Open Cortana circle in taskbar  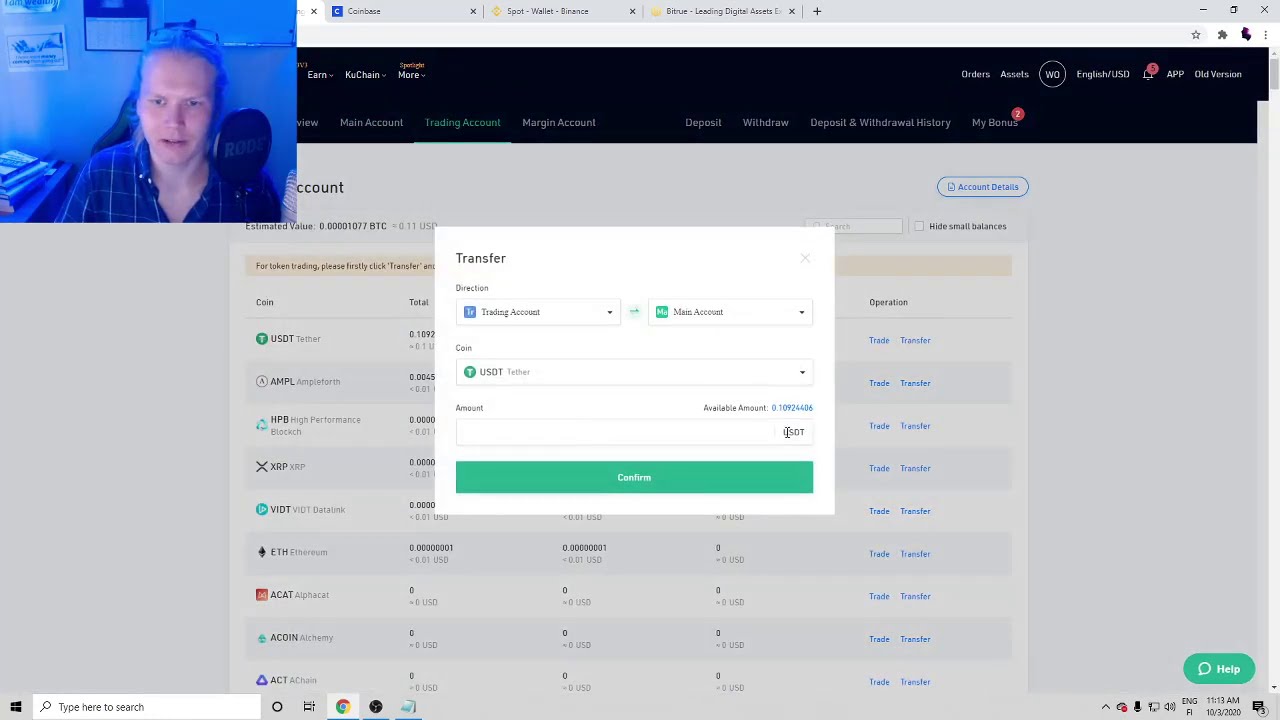tap(277, 707)
